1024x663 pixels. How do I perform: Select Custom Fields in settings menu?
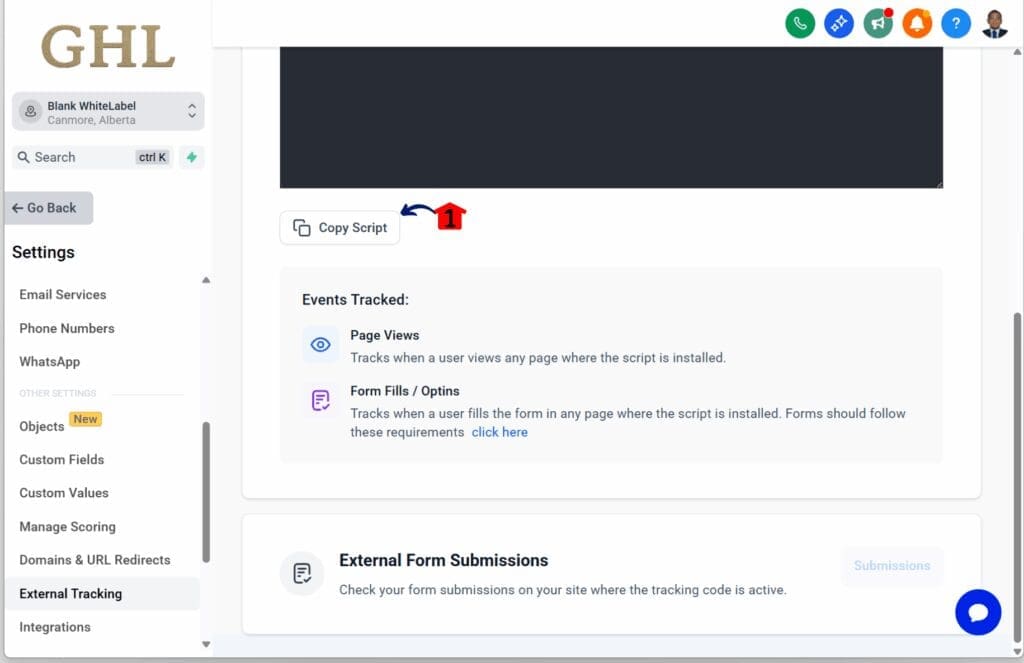pyautogui.click(x=62, y=460)
